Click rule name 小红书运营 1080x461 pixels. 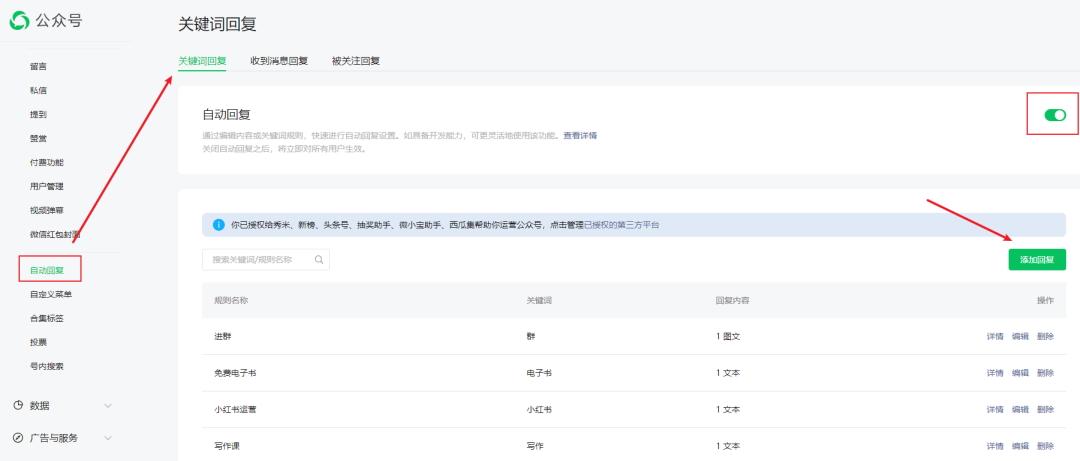pyautogui.click(x=235, y=409)
